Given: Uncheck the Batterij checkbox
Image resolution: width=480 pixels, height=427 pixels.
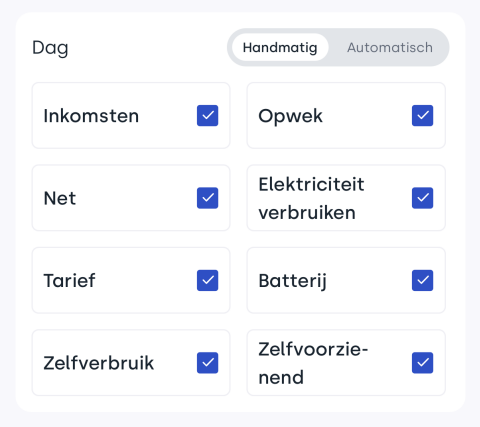Looking at the screenshot, I should pos(422,280).
